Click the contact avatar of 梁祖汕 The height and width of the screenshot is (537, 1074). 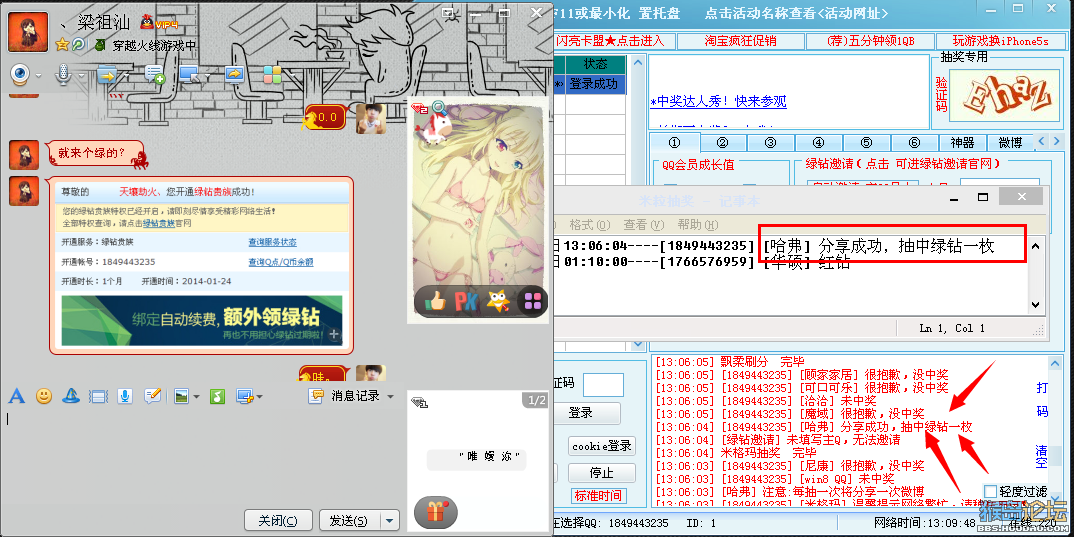28,32
